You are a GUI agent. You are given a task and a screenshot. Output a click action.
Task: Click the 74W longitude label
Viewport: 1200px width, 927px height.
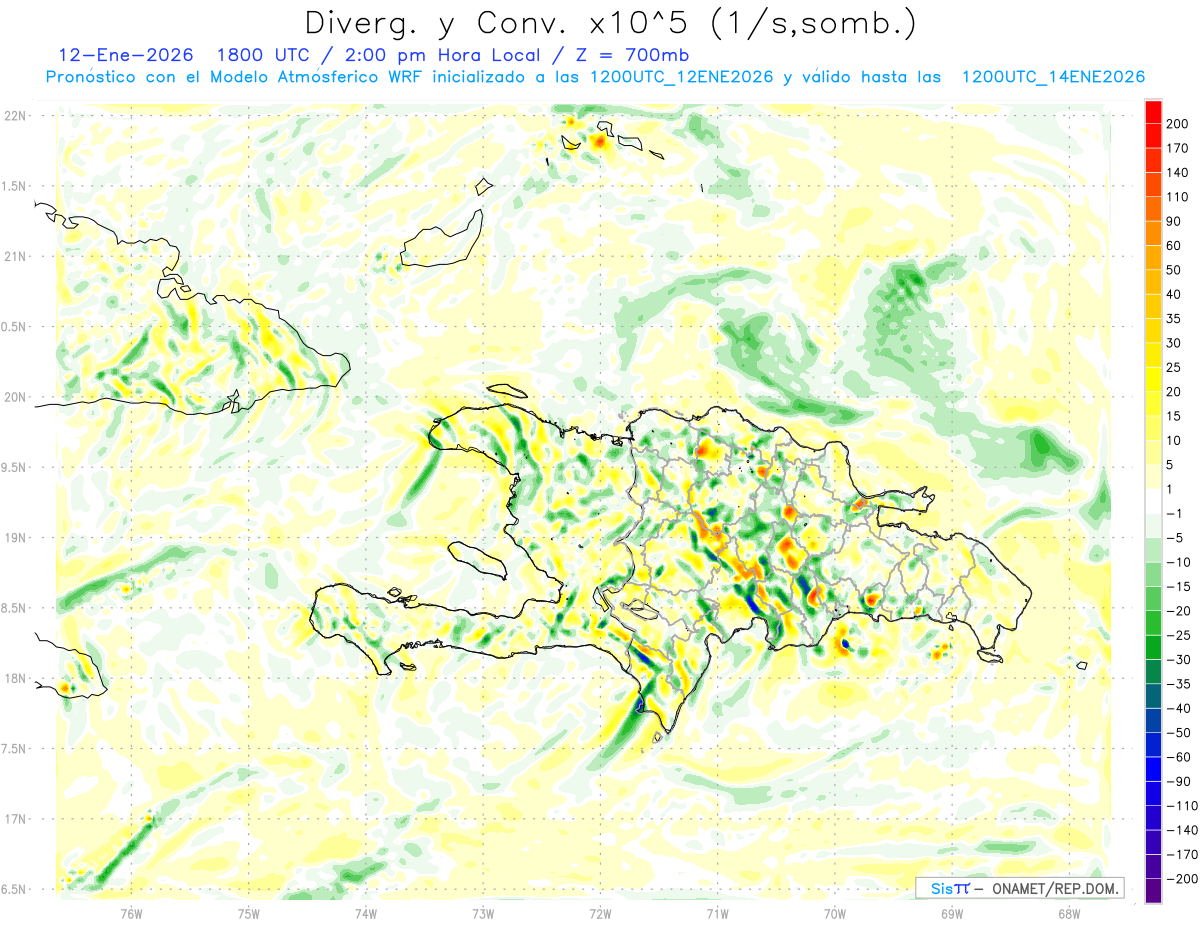(x=366, y=912)
